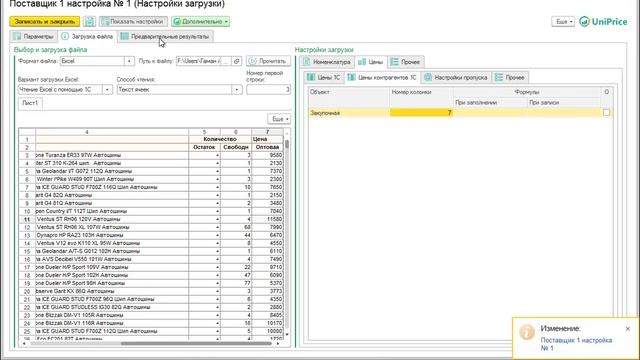Click the price cell 11580
This screenshot has width=640, height=360.
267,219
